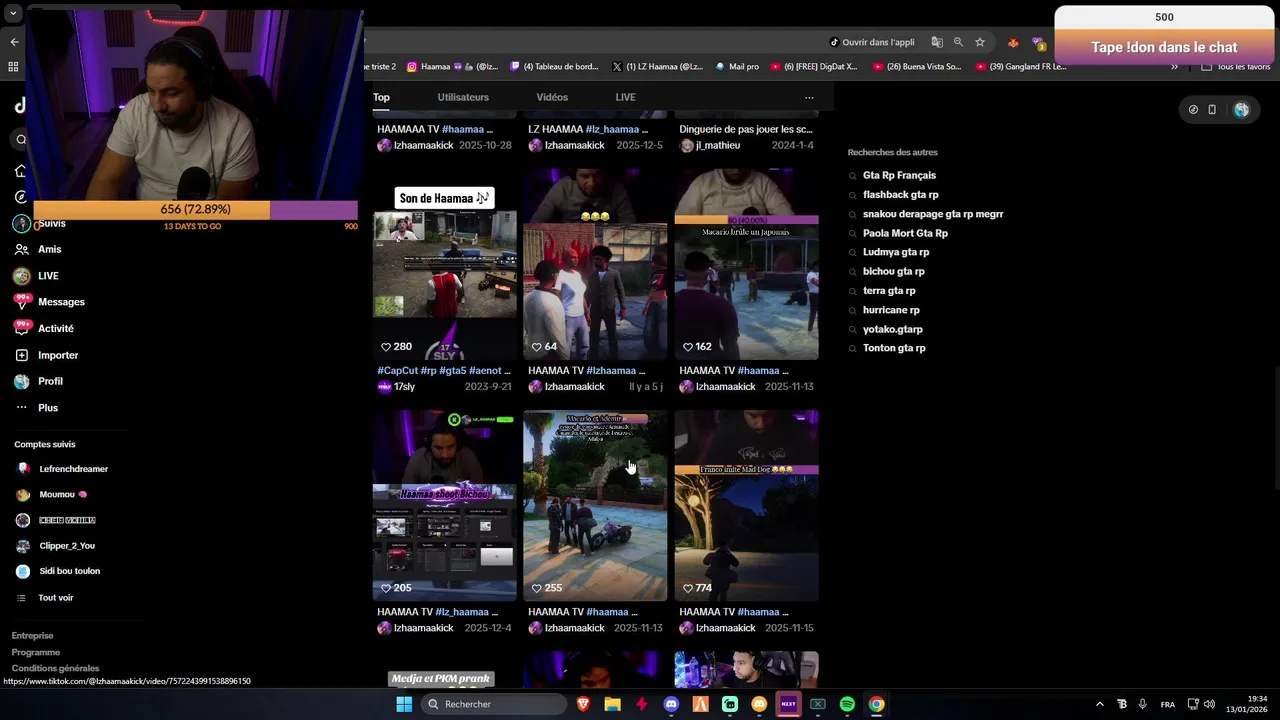
Task: Open the Macario brûle un japonais video
Action: [x=746, y=264]
